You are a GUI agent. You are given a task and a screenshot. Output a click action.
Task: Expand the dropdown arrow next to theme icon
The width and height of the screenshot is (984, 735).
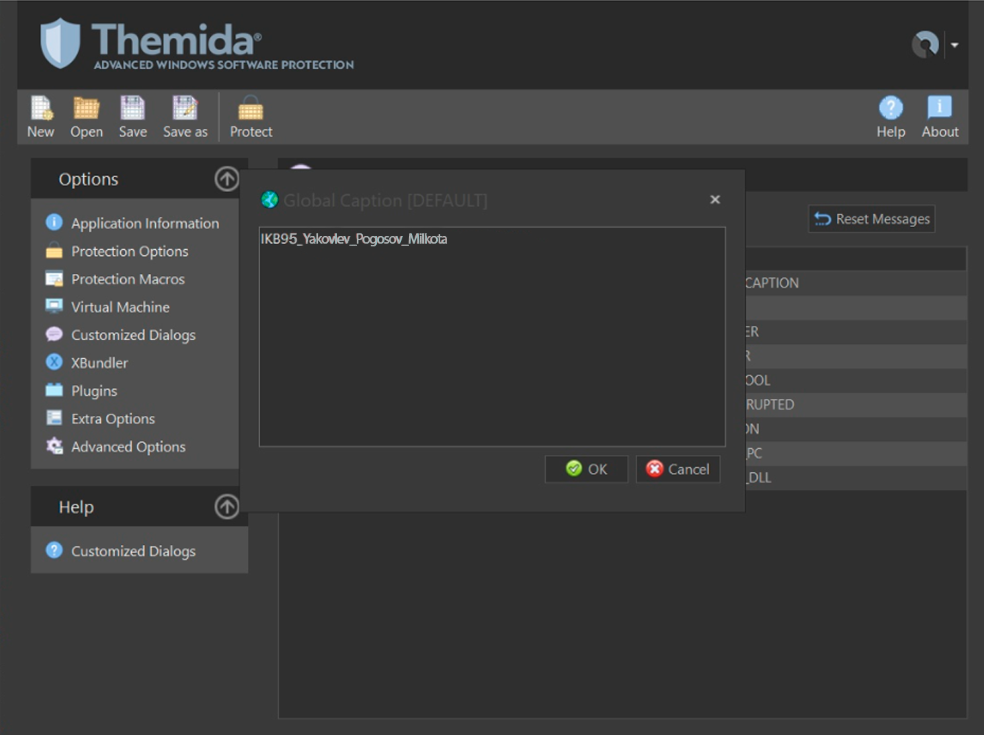pos(955,45)
